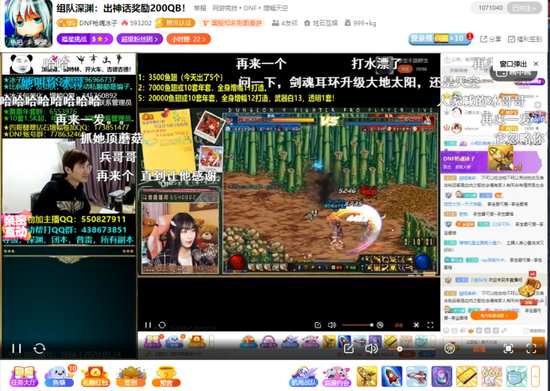Open the 增幅天空 category link
Image resolution: width=550 pixels, height=391 pixels.
coord(275,8)
